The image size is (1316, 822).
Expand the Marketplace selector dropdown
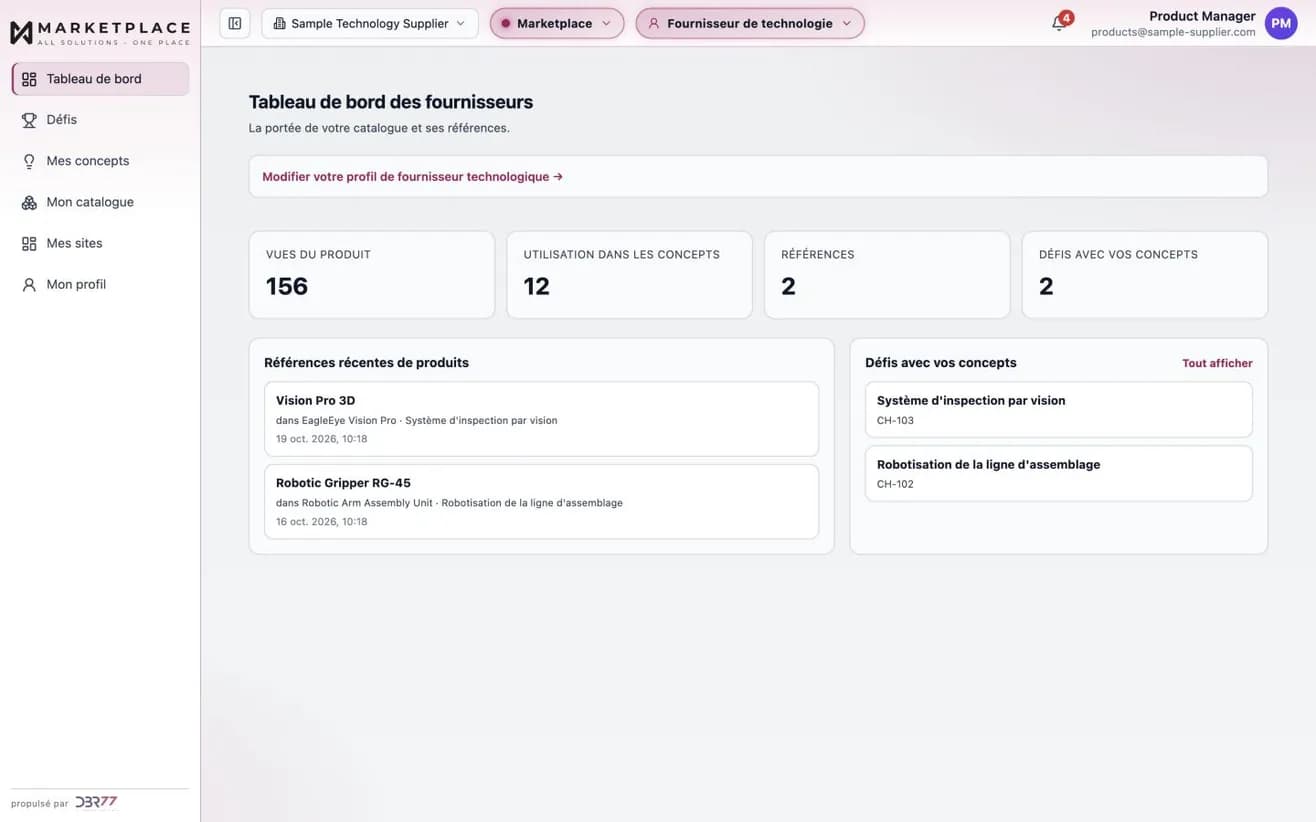pyautogui.click(x=557, y=23)
